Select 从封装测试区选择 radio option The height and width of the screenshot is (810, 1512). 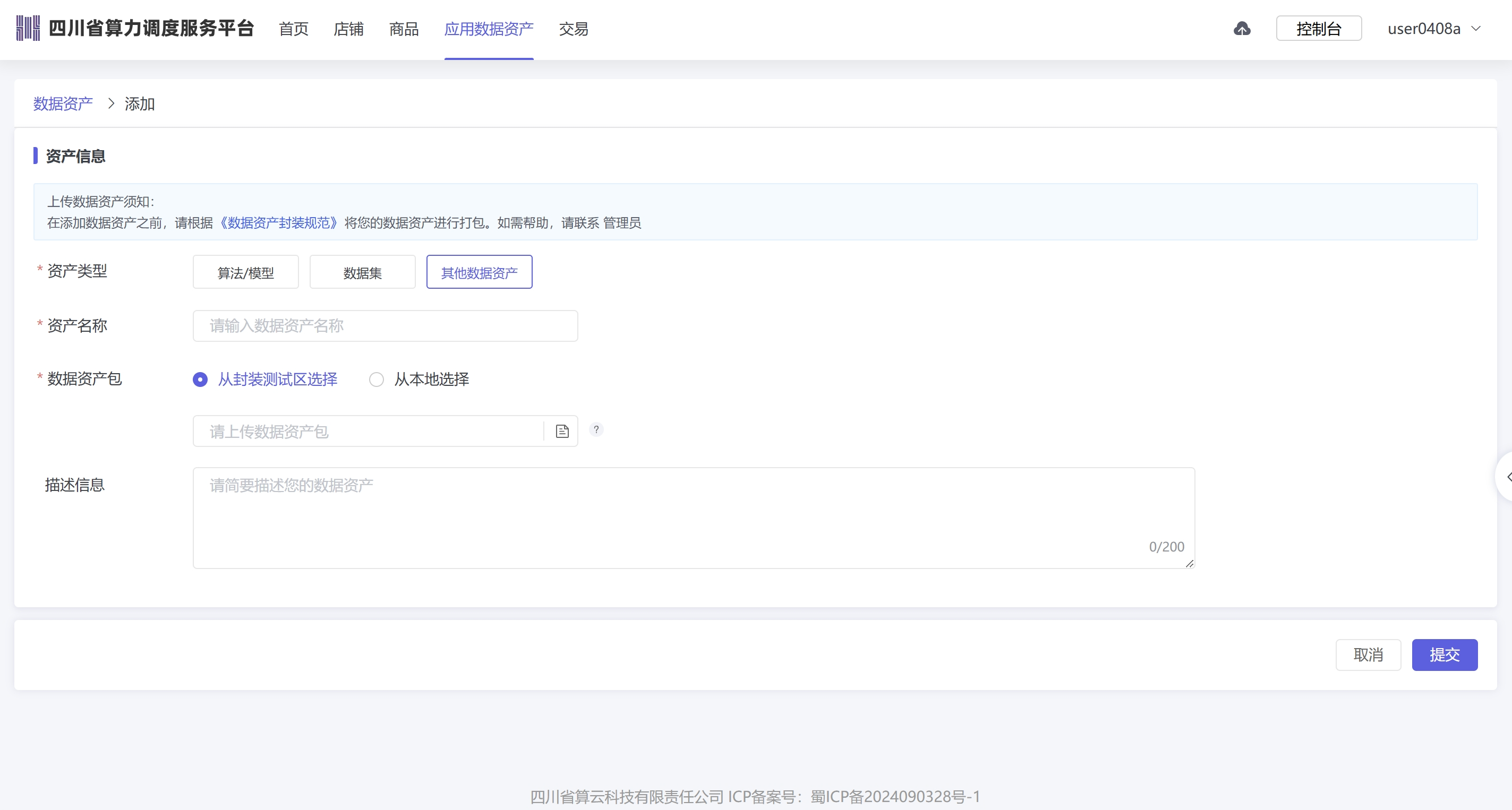point(266,379)
